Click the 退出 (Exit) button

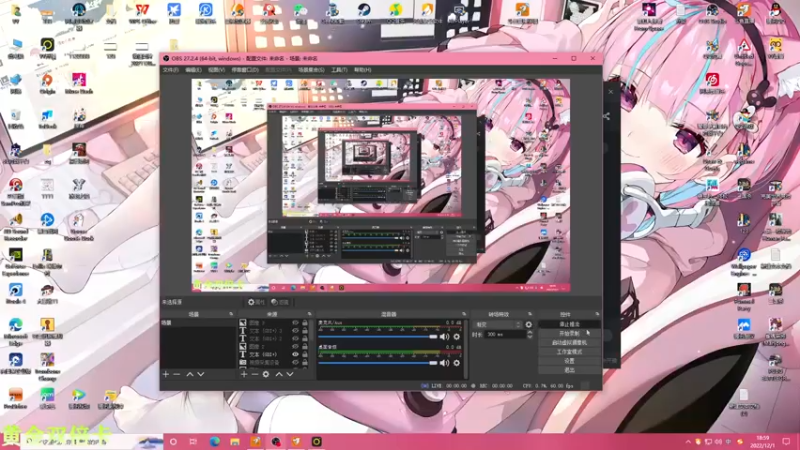click(569, 370)
